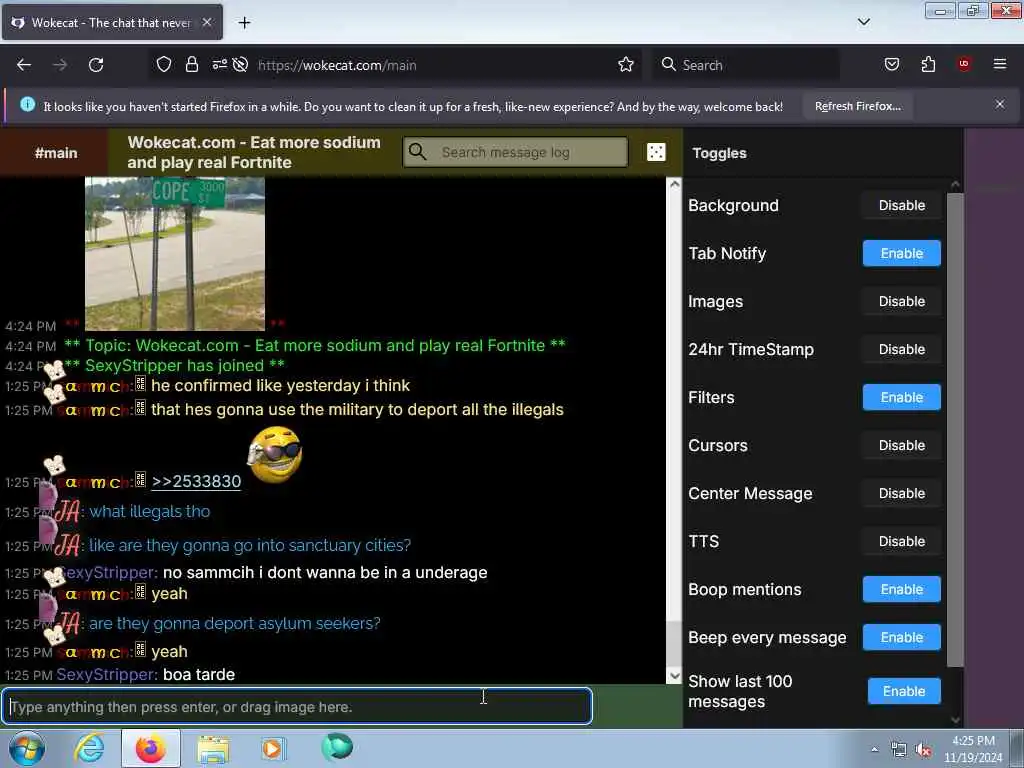Open the list all tabs chevron
The height and width of the screenshot is (768, 1024).
click(x=863, y=22)
